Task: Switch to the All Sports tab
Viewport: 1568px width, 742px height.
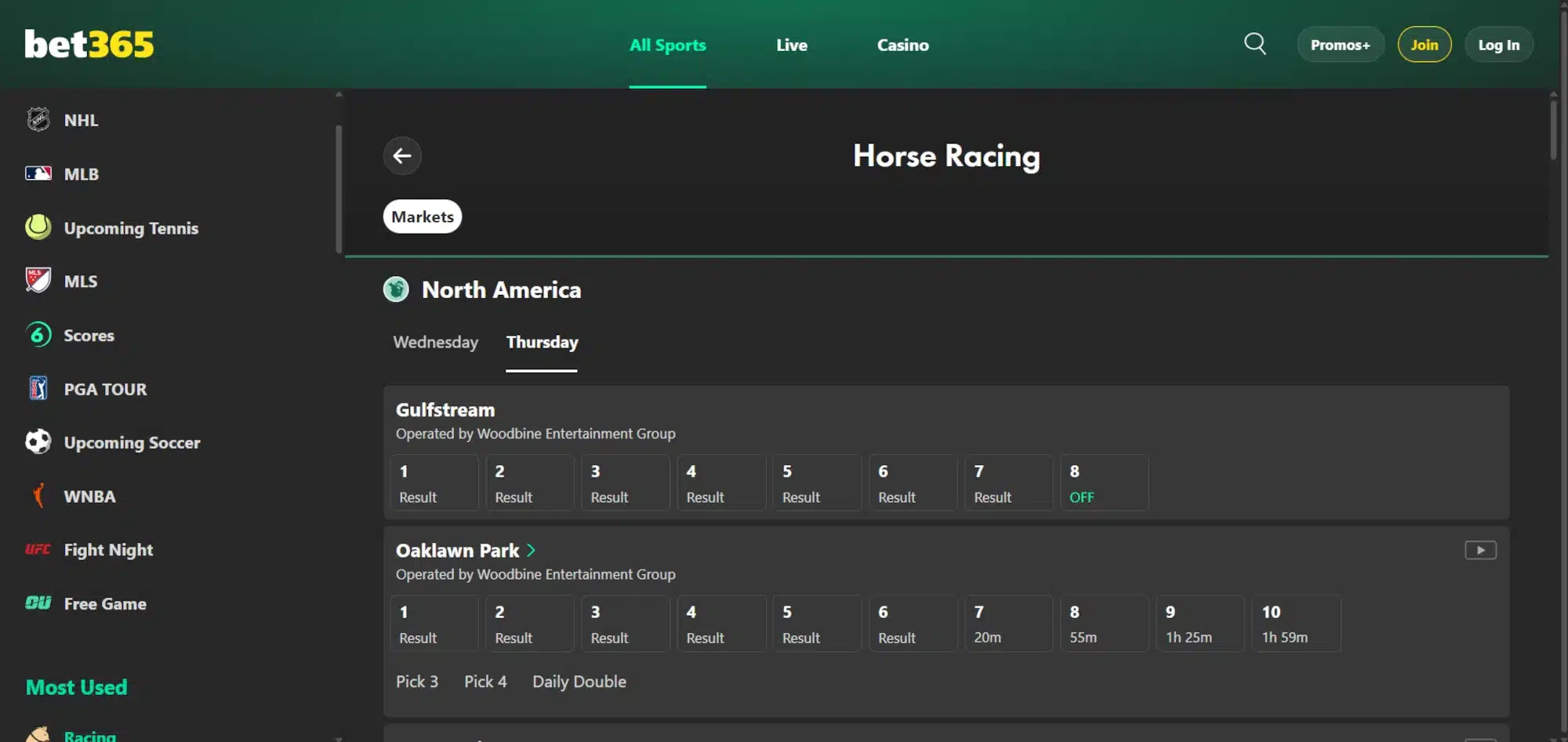Action: [x=667, y=45]
